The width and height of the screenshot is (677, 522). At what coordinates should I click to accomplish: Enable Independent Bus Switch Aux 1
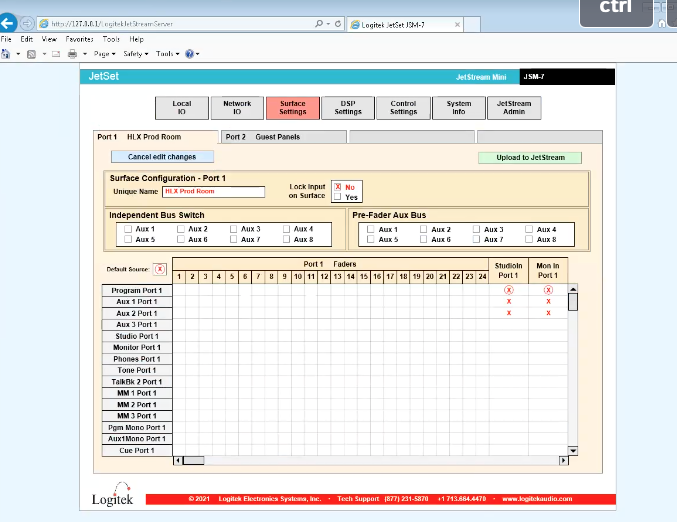(128, 229)
